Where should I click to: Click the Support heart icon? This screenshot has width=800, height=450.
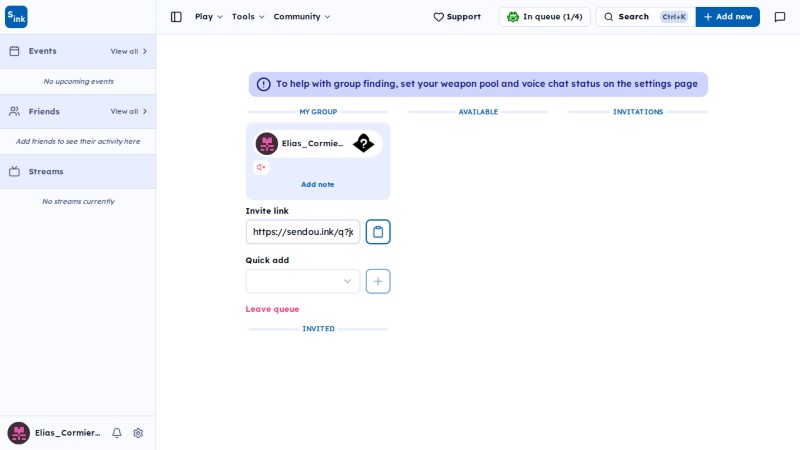coord(438,17)
